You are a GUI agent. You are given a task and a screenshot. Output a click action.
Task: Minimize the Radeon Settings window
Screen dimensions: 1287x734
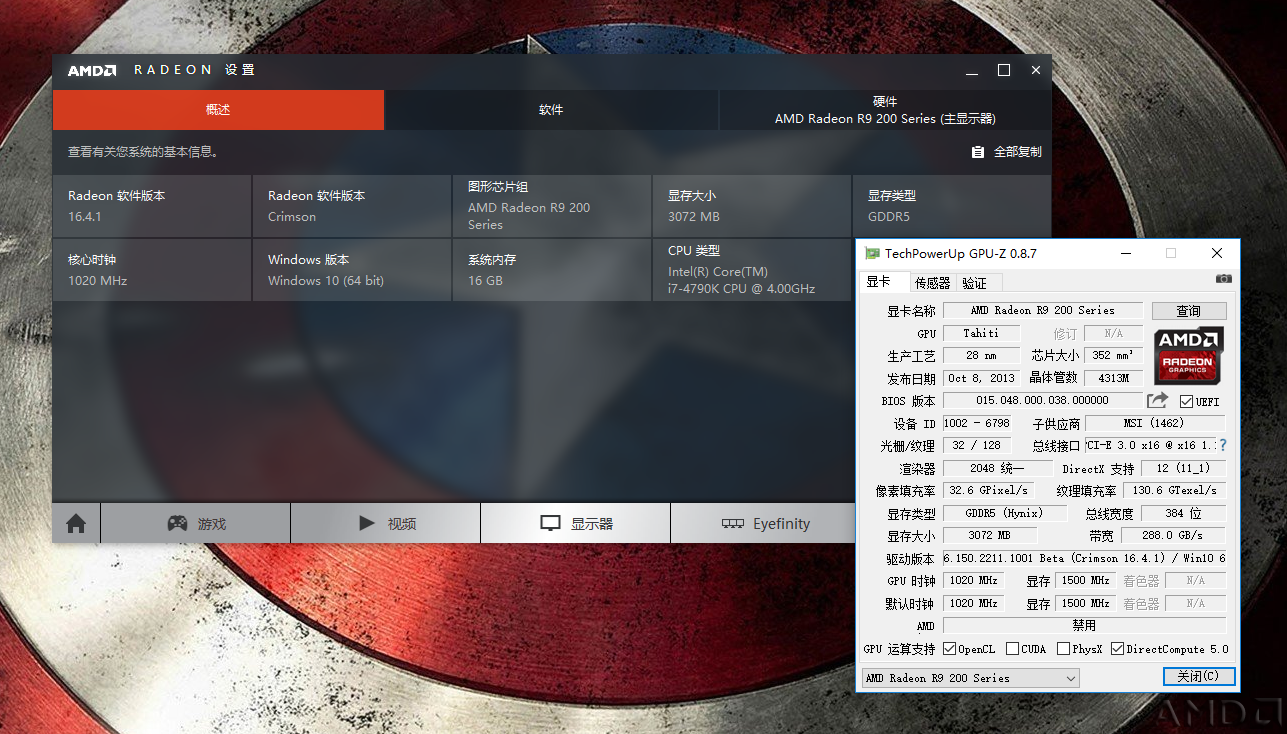coord(972,71)
